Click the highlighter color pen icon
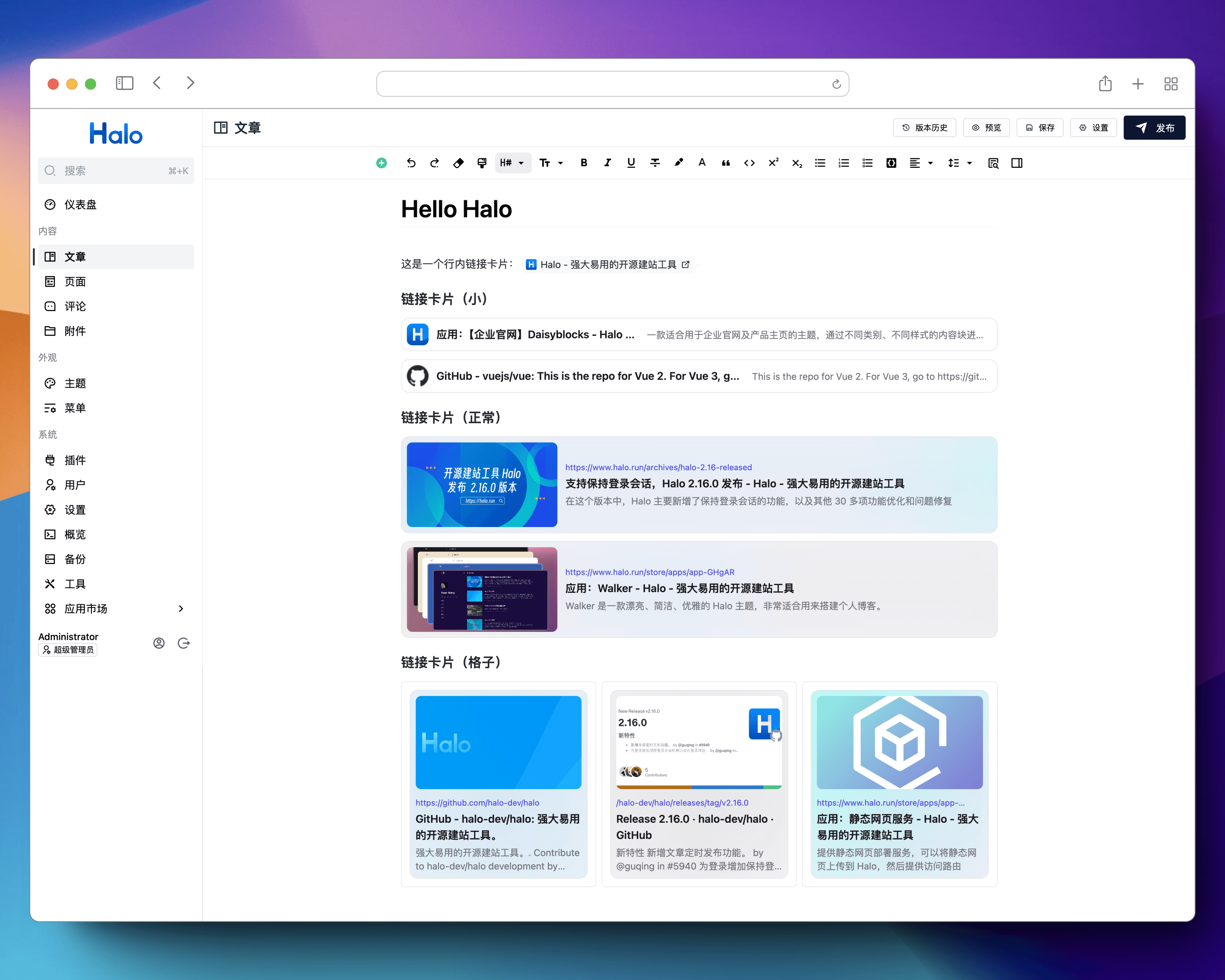 (679, 163)
